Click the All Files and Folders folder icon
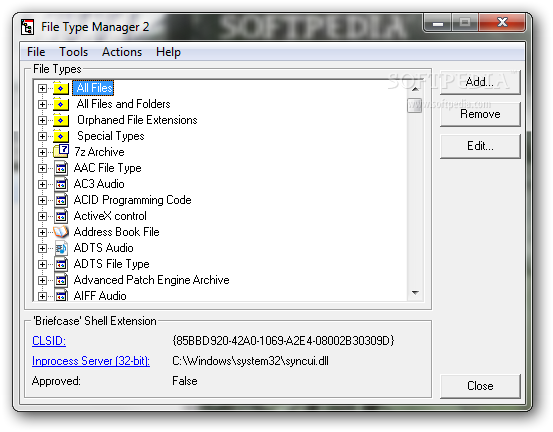This screenshot has width=553, height=432. click(x=61, y=104)
